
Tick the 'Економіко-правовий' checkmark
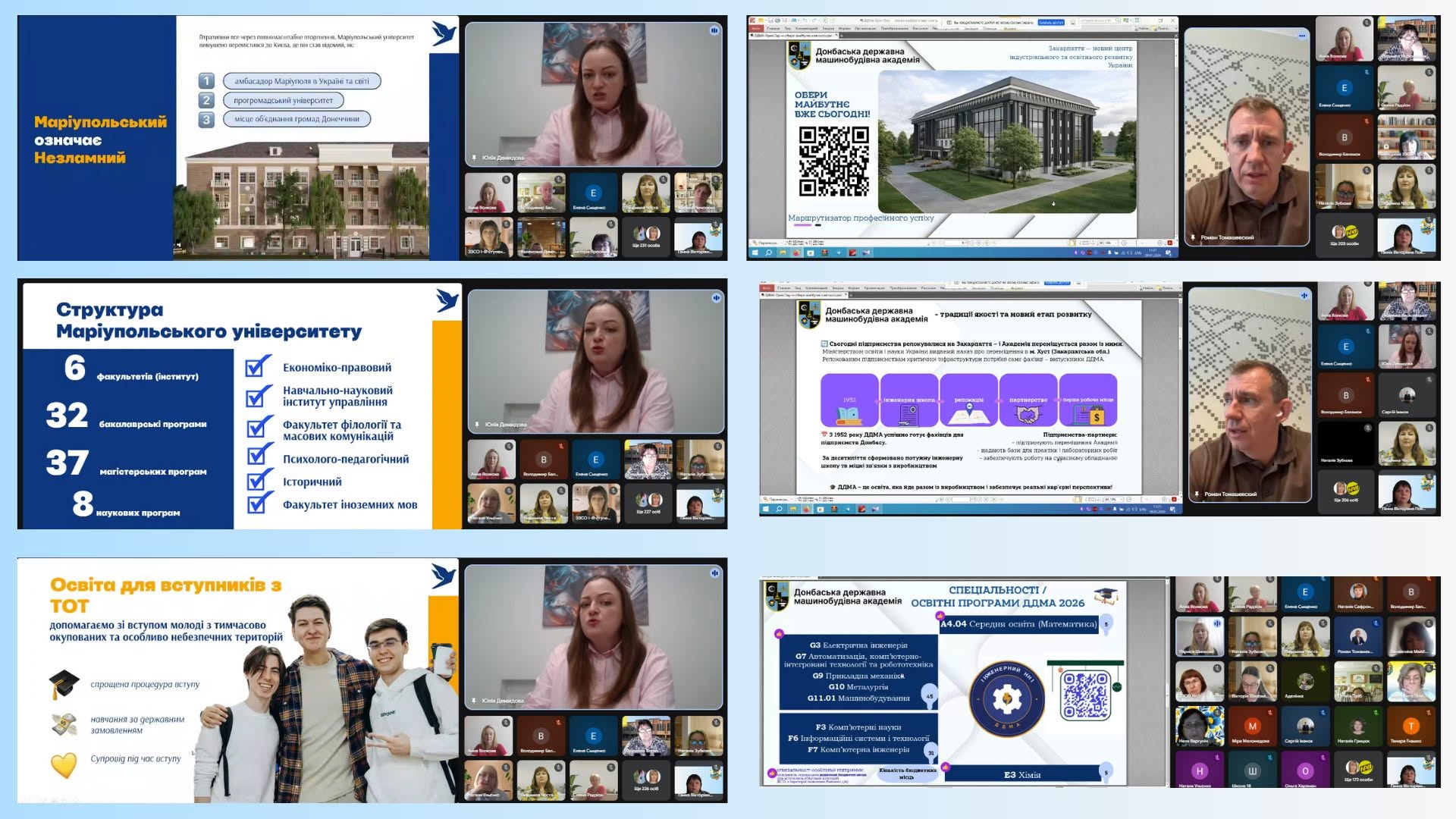[x=258, y=366]
